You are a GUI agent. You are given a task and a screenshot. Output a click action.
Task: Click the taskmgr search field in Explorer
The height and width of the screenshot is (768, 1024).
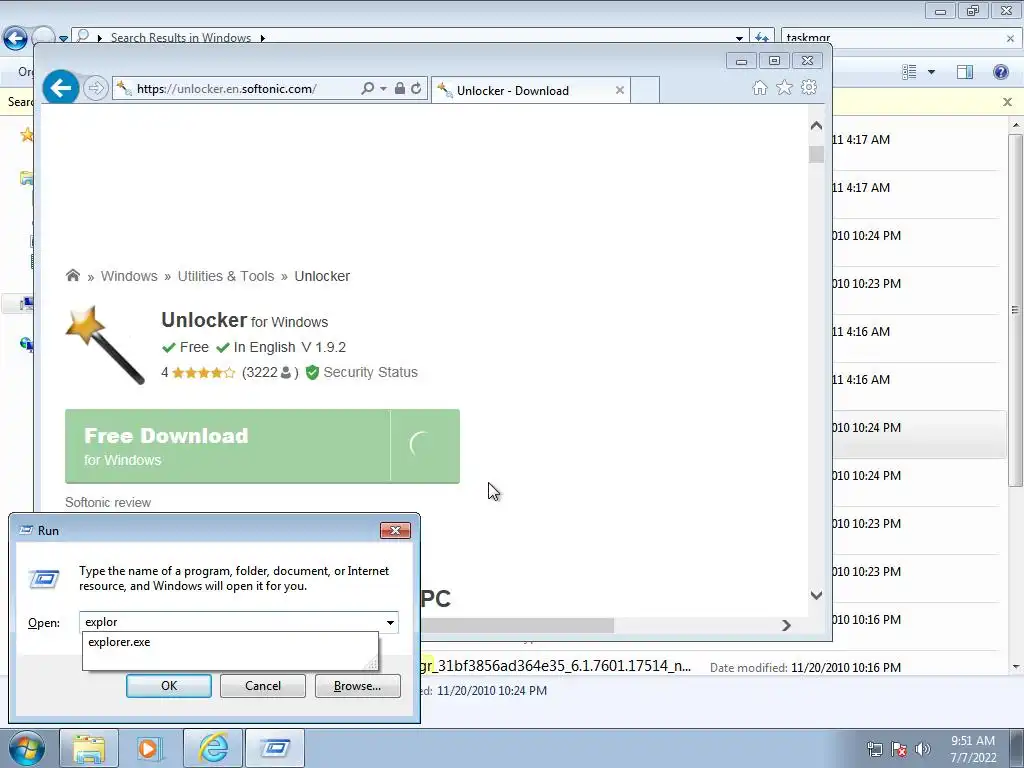point(891,38)
